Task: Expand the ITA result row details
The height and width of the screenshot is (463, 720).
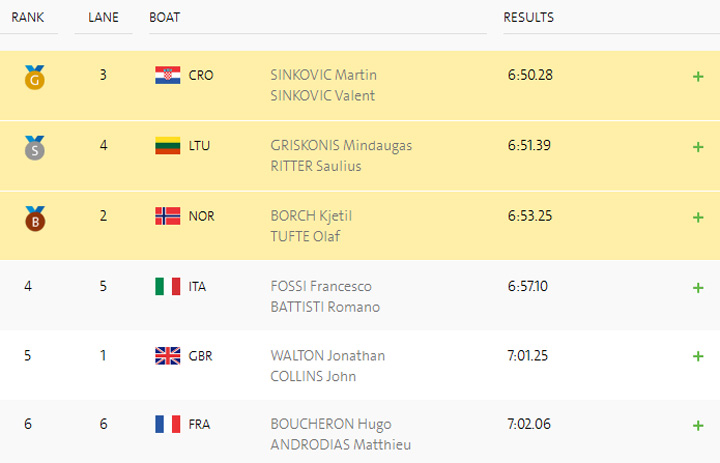Action: (698, 287)
